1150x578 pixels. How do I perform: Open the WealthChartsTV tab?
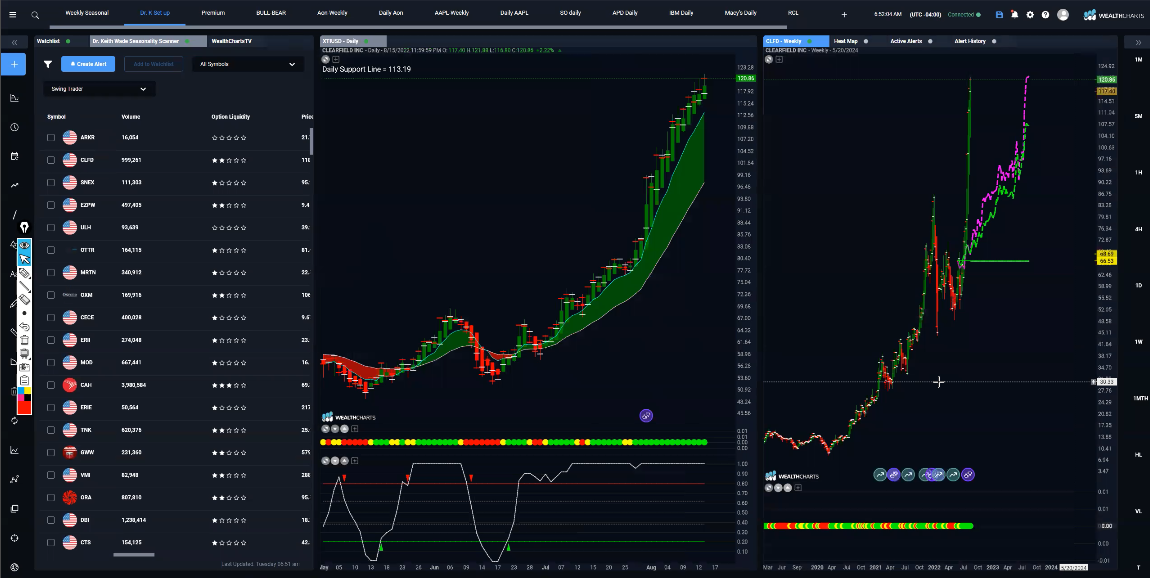(x=231, y=41)
